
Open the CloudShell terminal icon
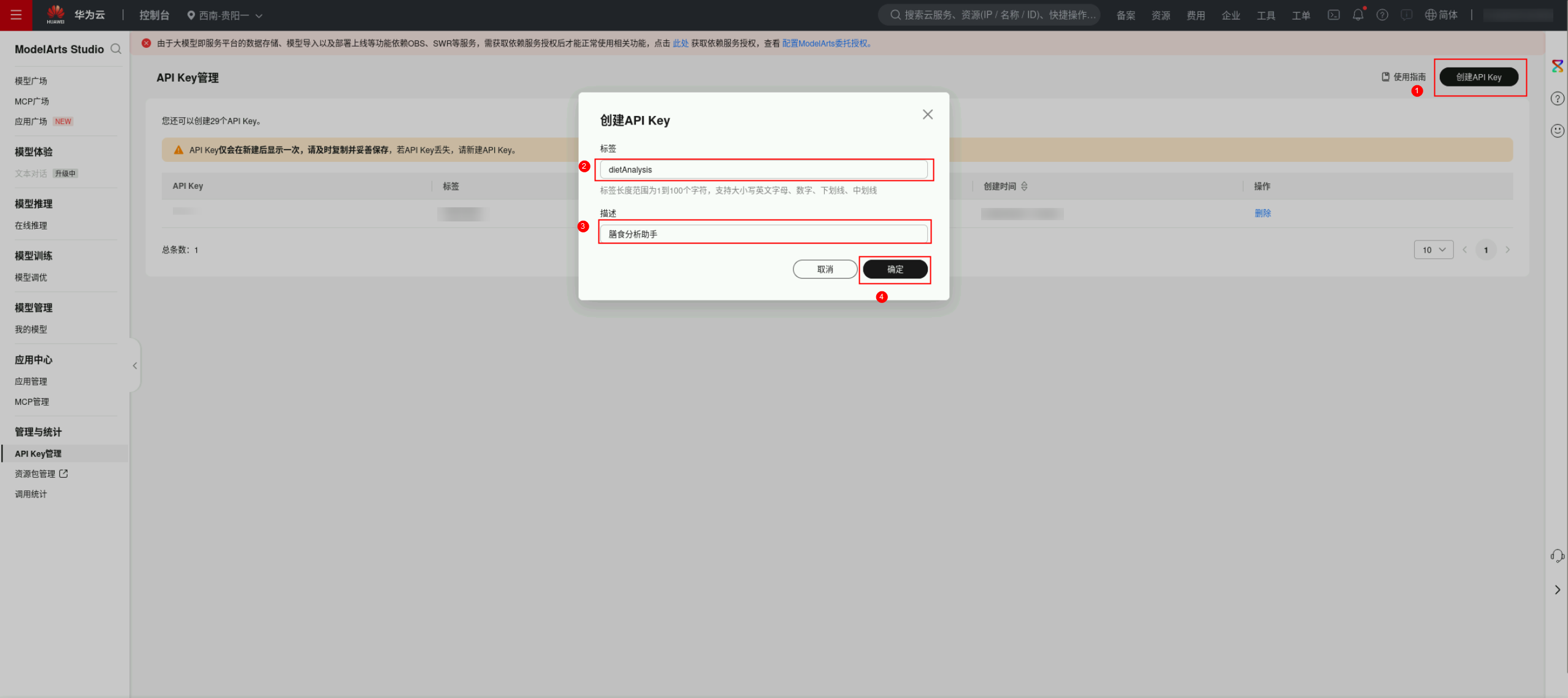click(1333, 15)
